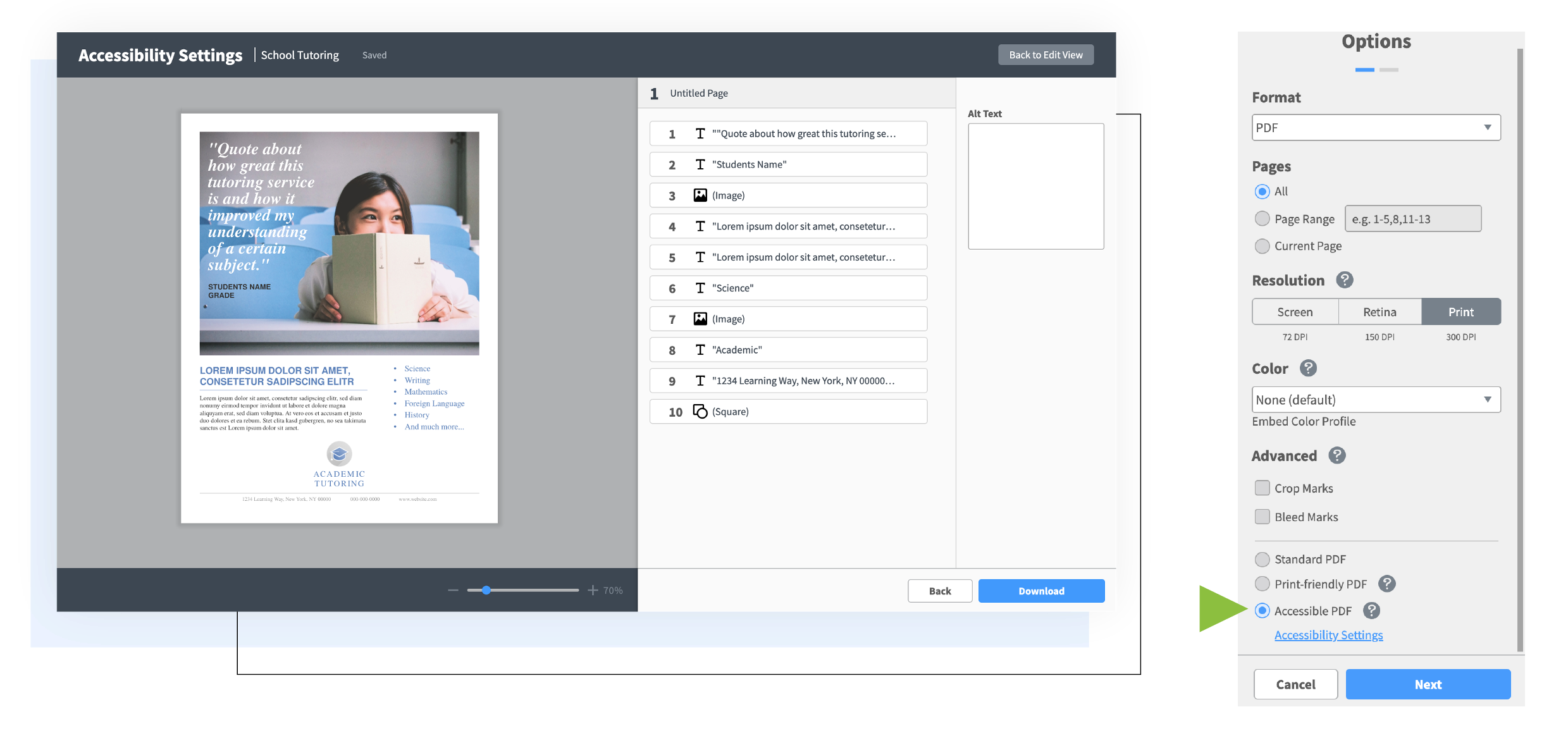Select the Page Range radio button
Screen dimensions: 1568x738
point(1262,218)
